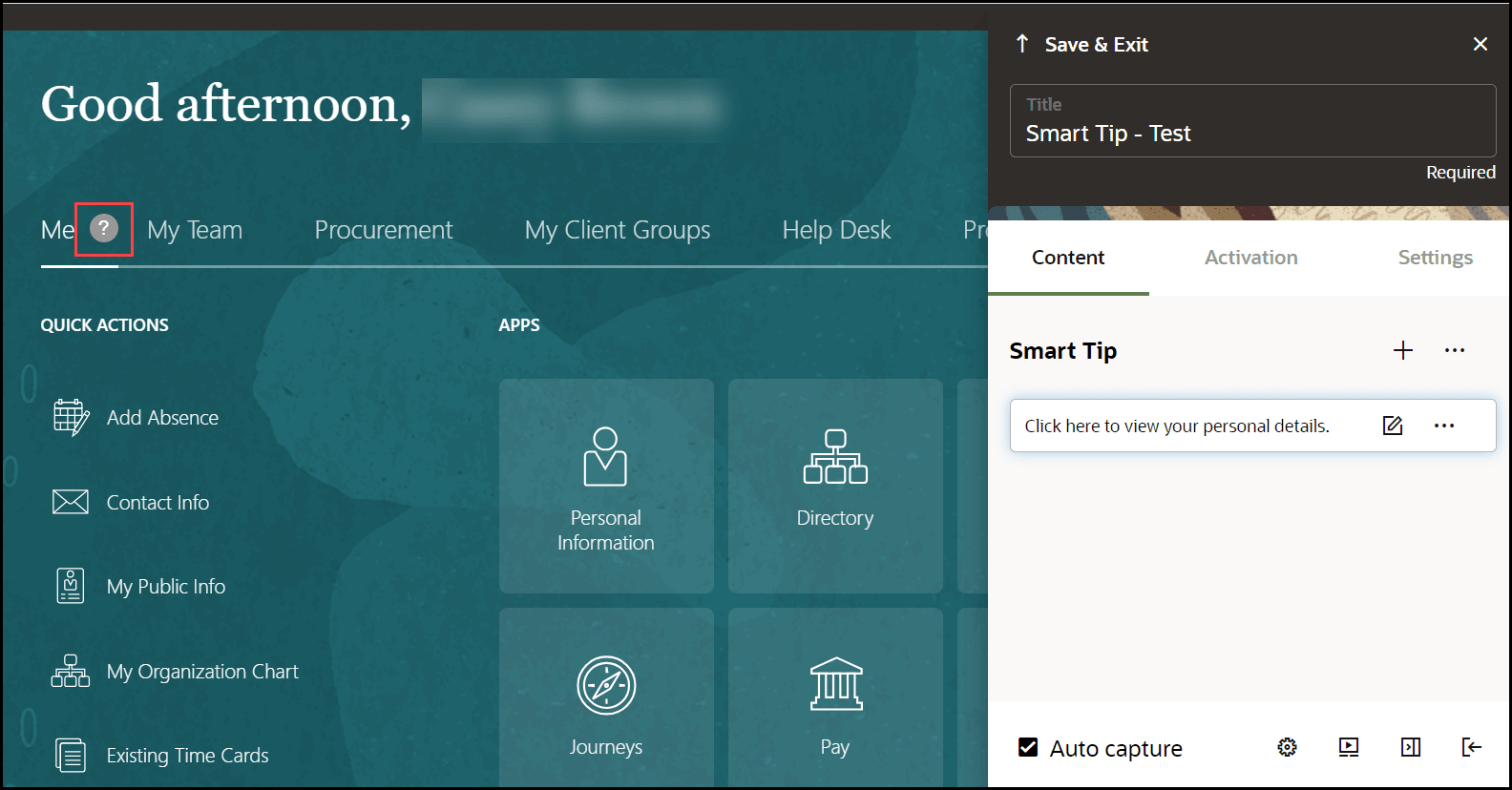Click the playback preview icon in footer
Screen dimensions: 1512x790
(1349, 747)
